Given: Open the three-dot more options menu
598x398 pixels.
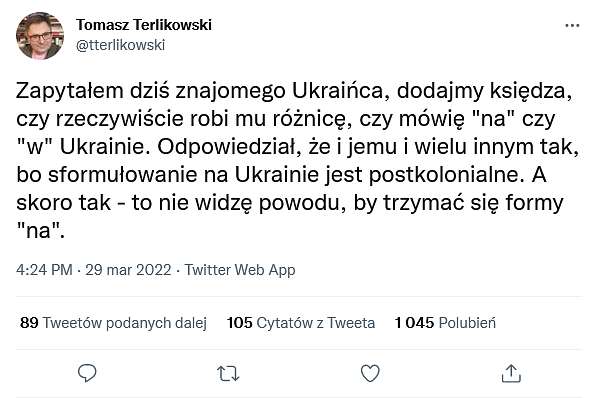Looking at the screenshot, I should [572, 26].
